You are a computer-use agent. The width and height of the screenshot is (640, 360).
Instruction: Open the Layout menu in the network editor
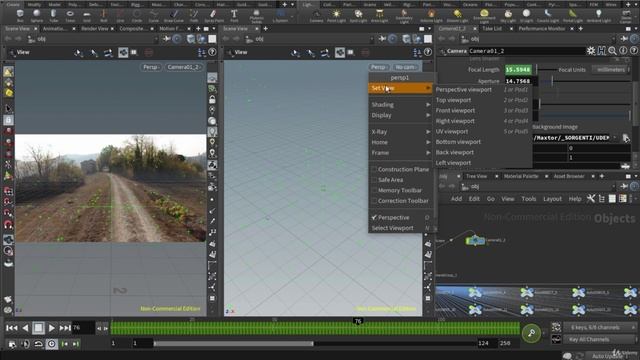(552, 199)
